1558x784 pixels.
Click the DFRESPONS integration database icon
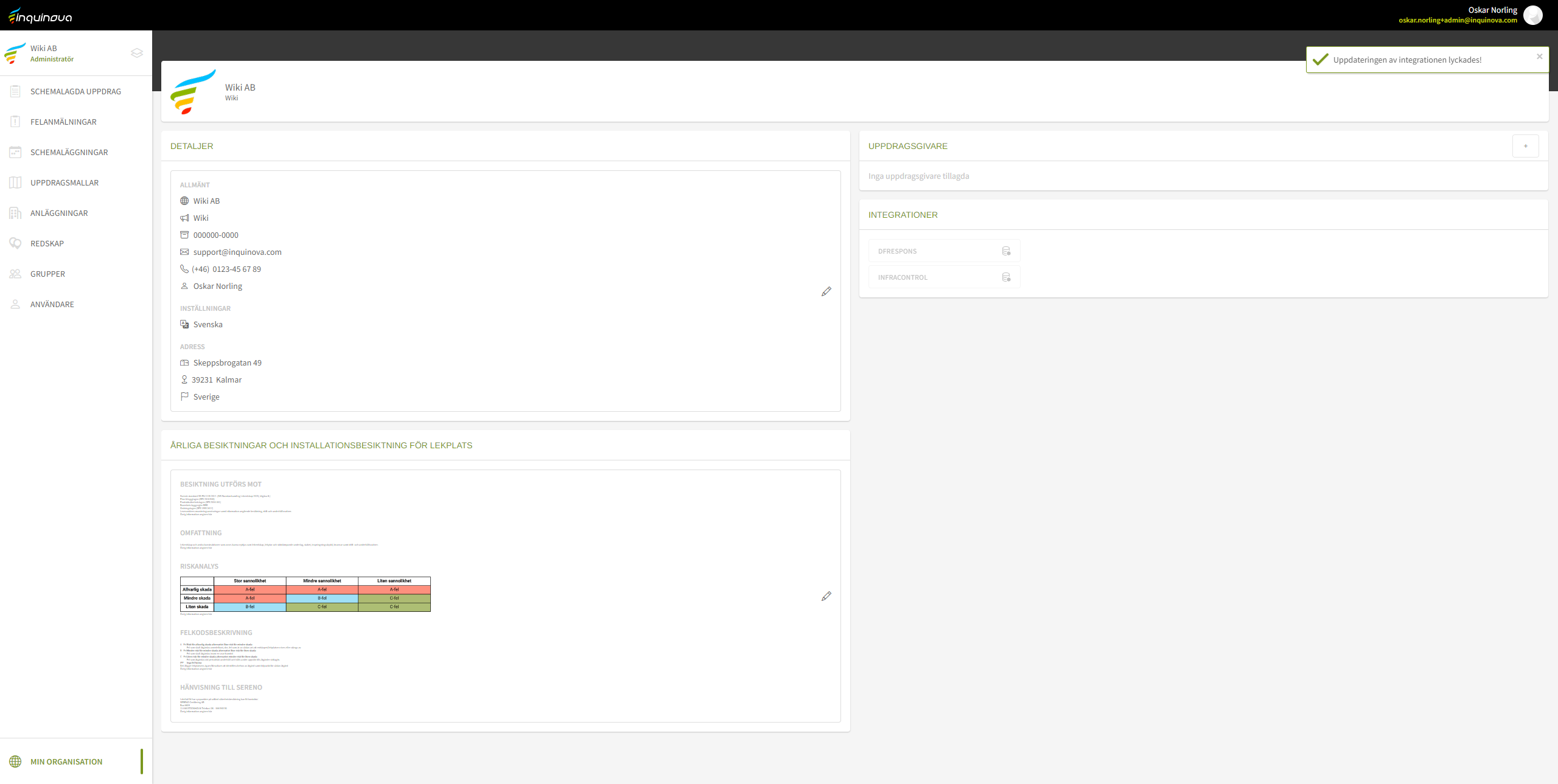tap(1006, 251)
